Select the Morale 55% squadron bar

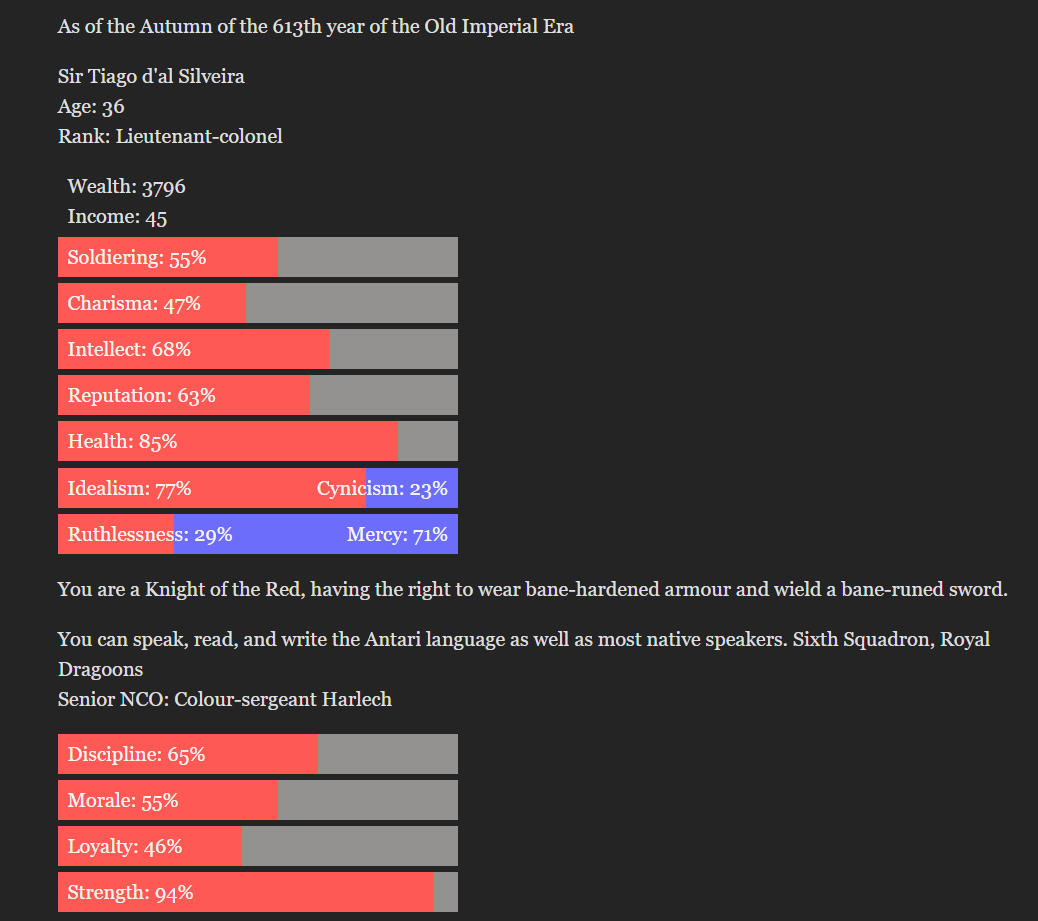pos(258,800)
